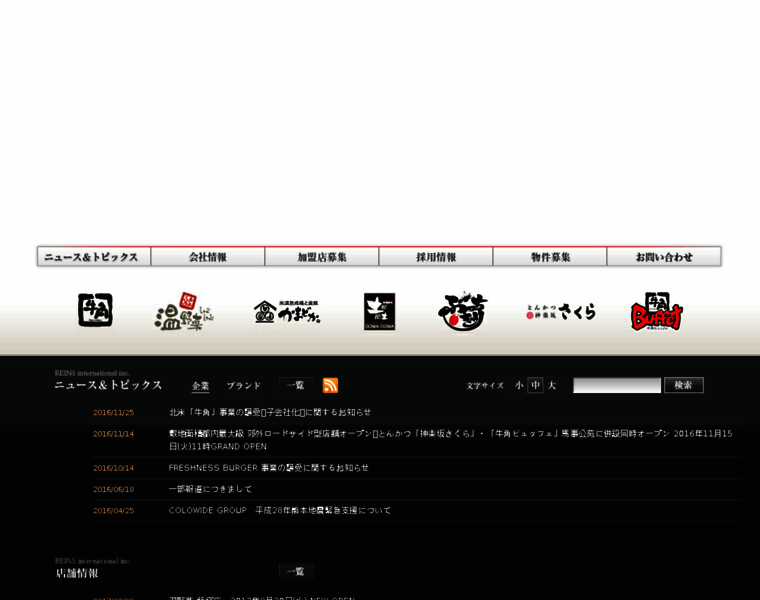Click the 文字サイズ label
Image resolution: width=760 pixels, height=600 pixels.
tap(485, 386)
